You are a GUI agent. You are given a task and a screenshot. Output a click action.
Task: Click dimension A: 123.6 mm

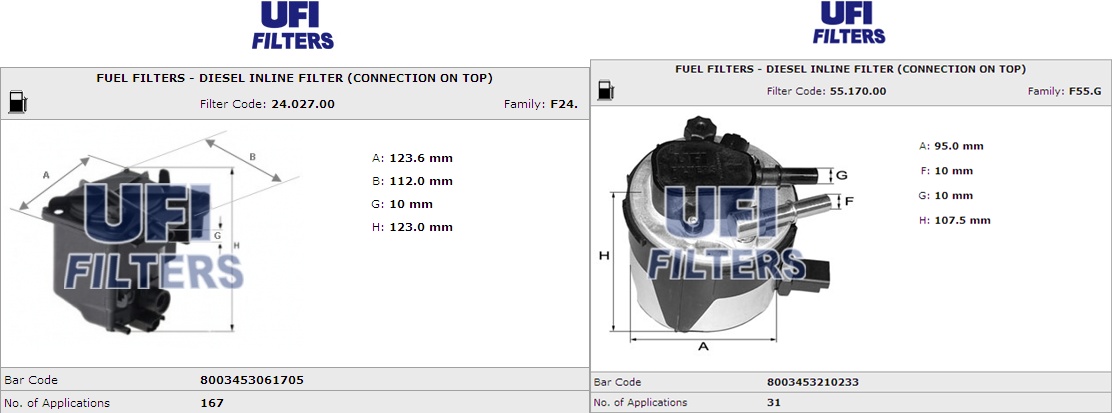(412, 158)
